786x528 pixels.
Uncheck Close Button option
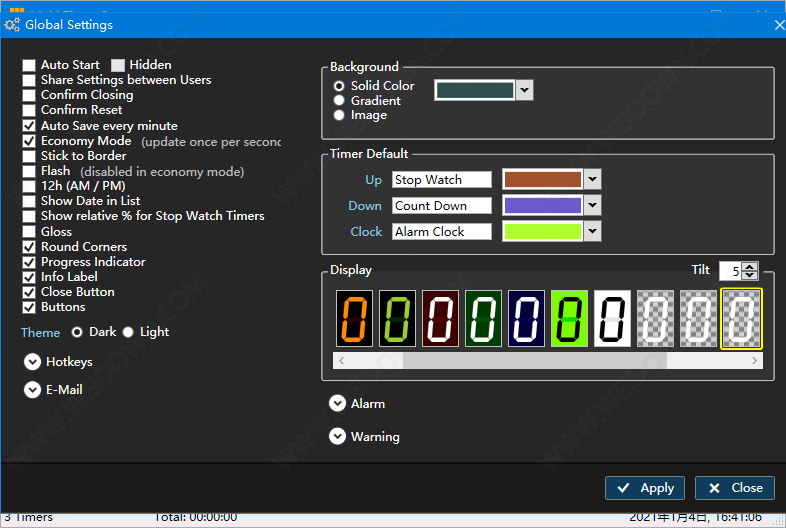click(29, 292)
